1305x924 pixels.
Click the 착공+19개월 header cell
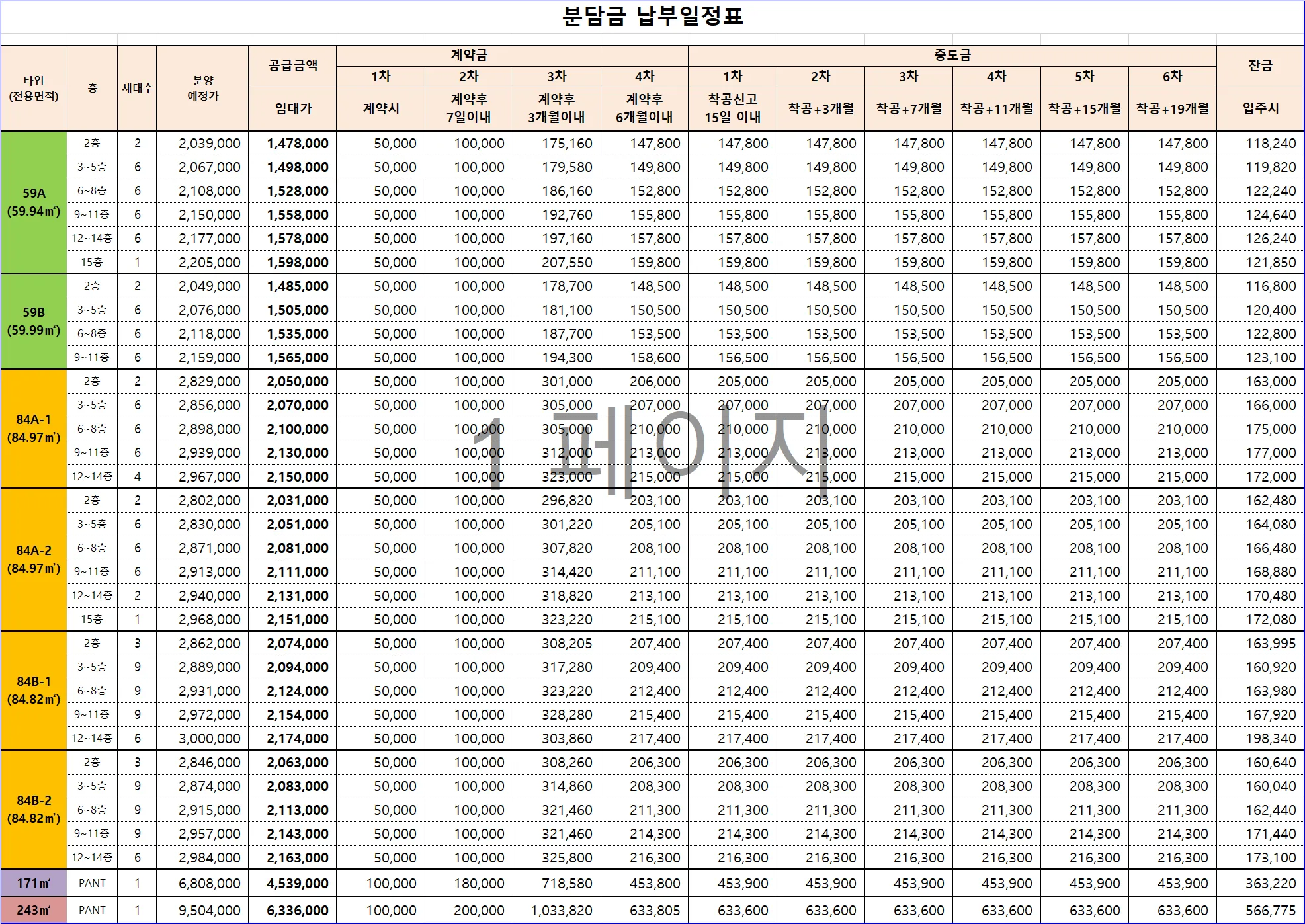pyautogui.click(x=1172, y=108)
